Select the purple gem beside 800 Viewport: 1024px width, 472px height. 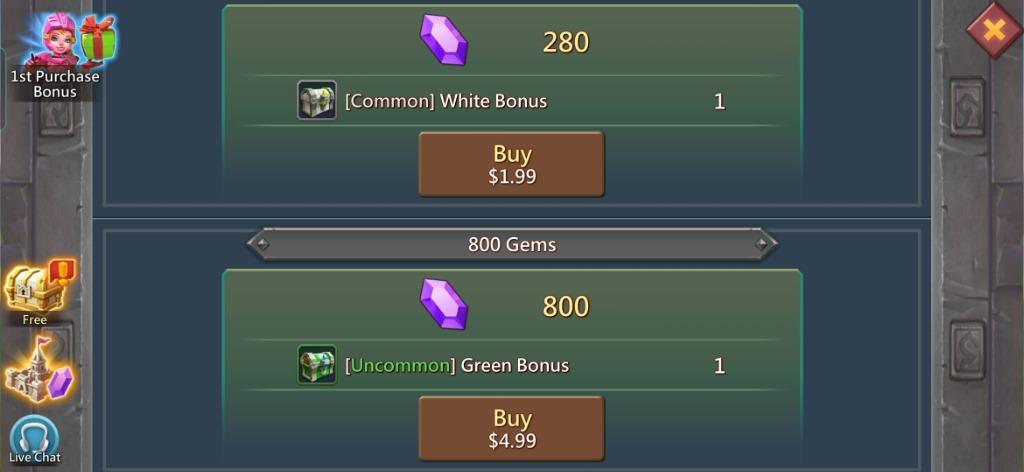point(443,304)
